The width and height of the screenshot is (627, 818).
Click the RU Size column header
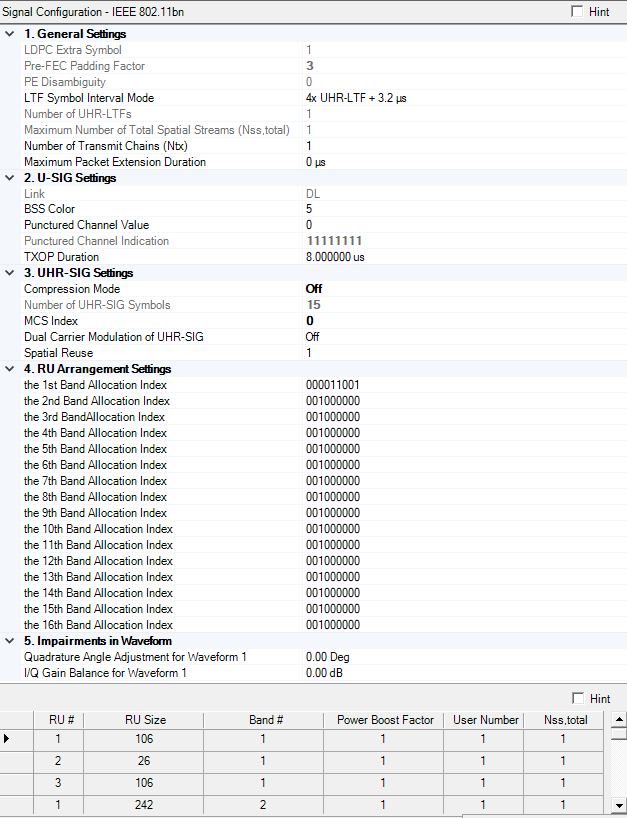pos(143,720)
